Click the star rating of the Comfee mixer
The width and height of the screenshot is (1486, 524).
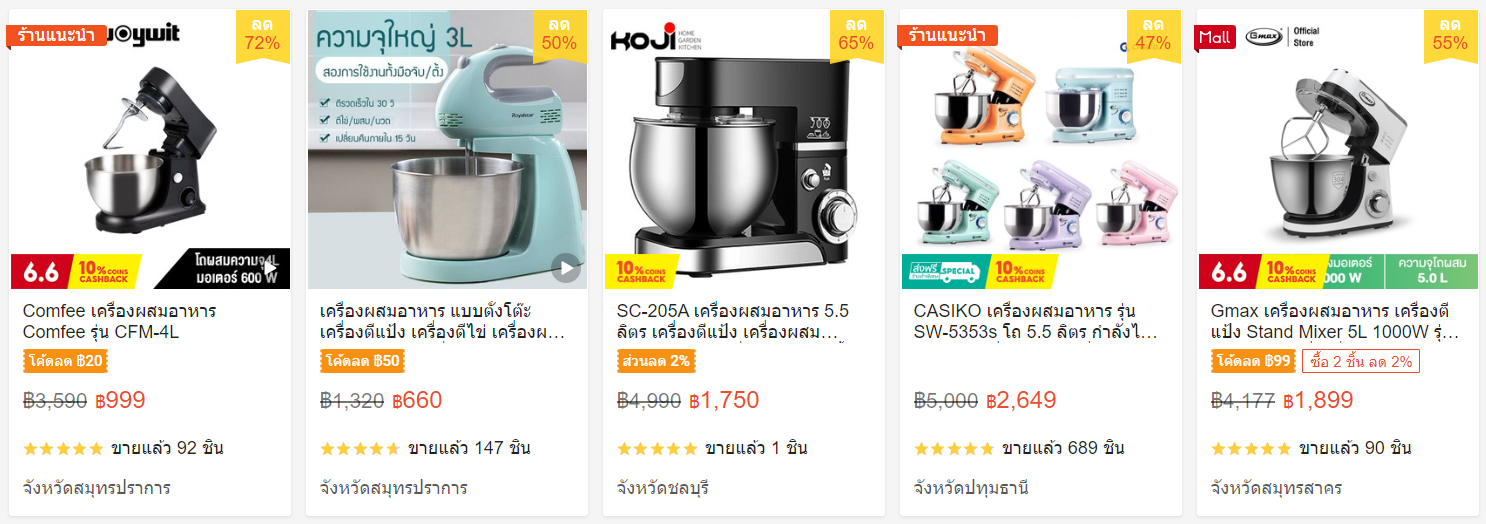tap(63, 448)
